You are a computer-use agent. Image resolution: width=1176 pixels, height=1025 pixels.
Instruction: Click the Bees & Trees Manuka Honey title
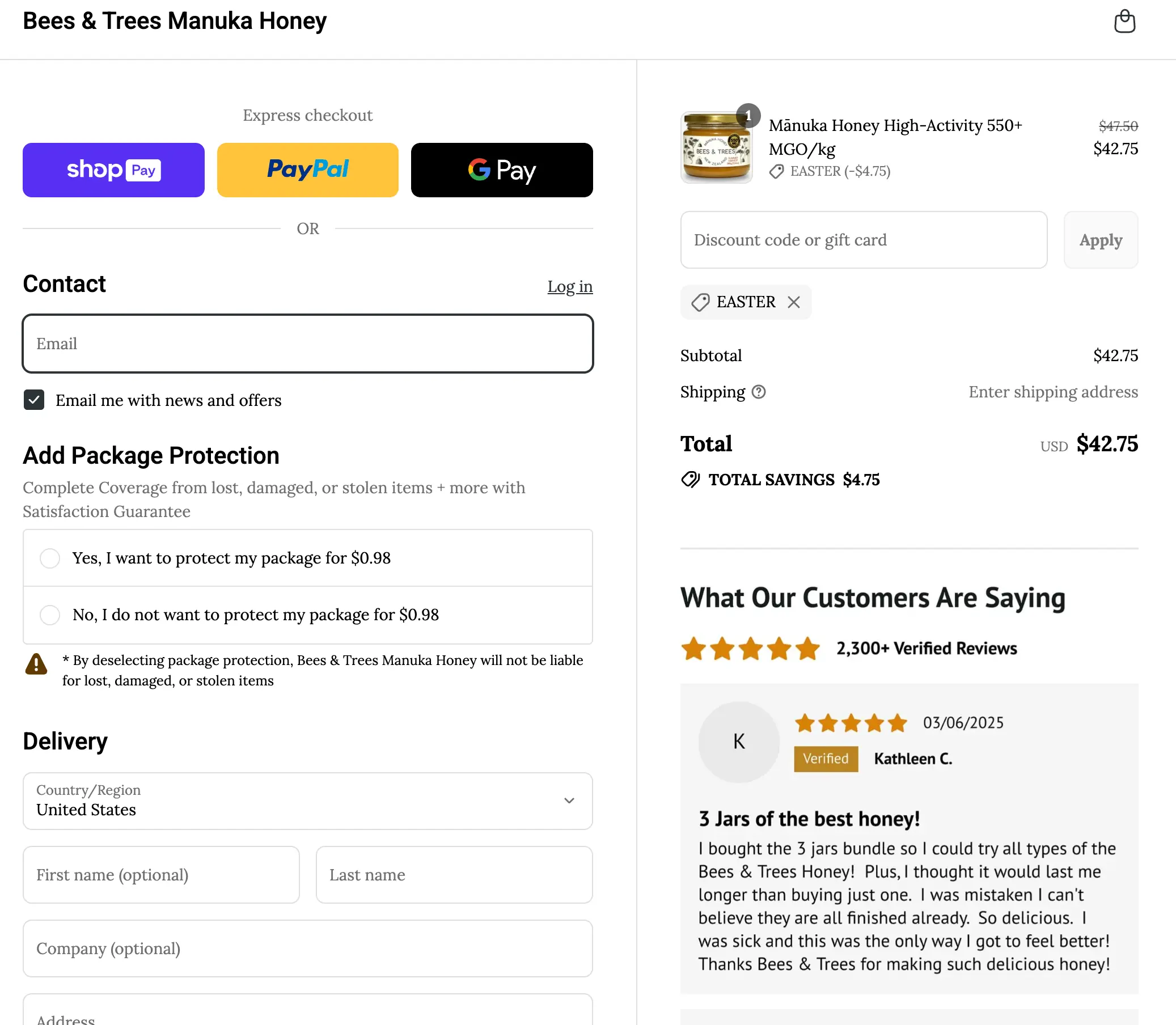175,21
